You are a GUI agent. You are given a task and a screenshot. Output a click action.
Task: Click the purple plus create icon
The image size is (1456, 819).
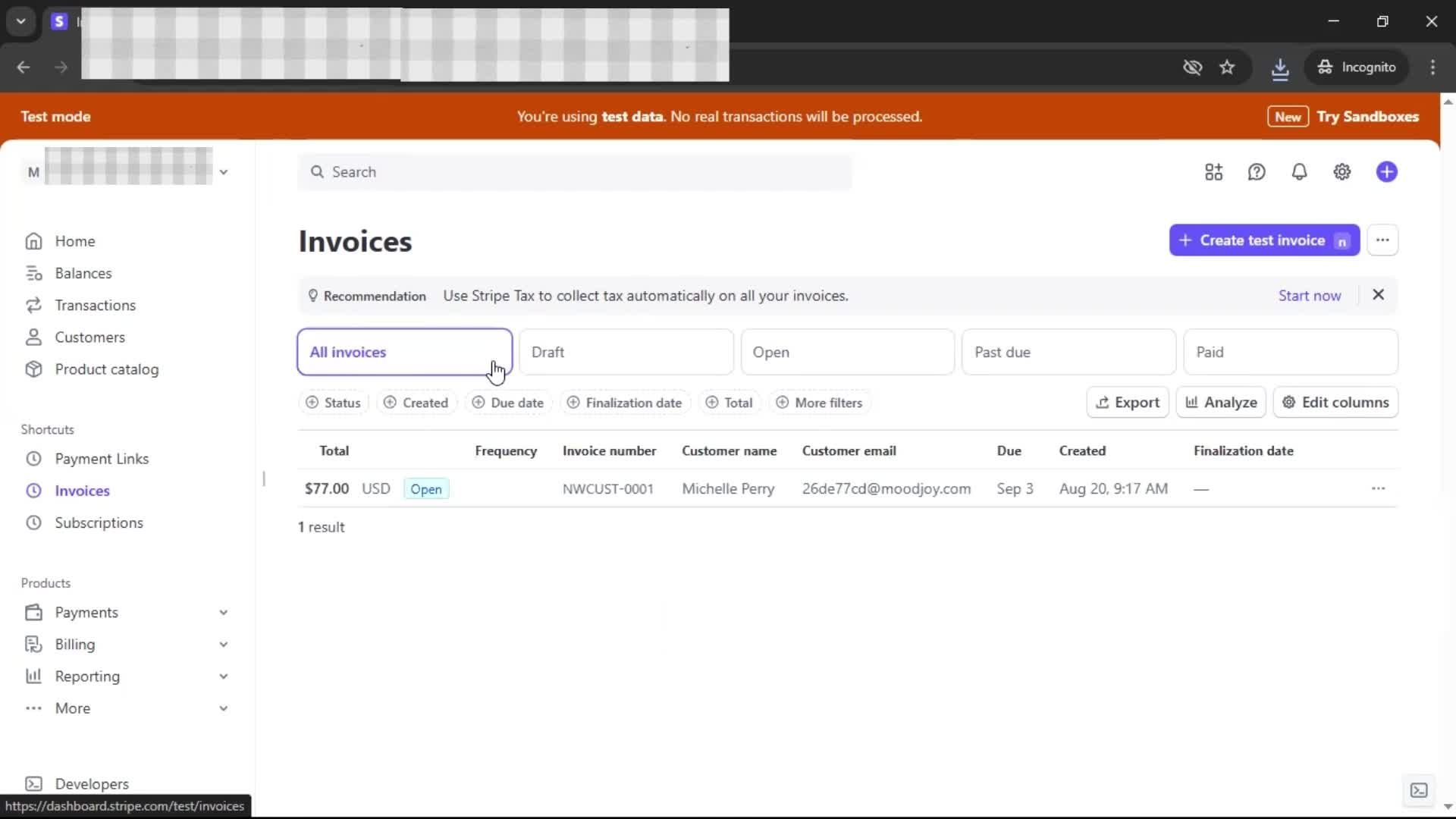1386,172
